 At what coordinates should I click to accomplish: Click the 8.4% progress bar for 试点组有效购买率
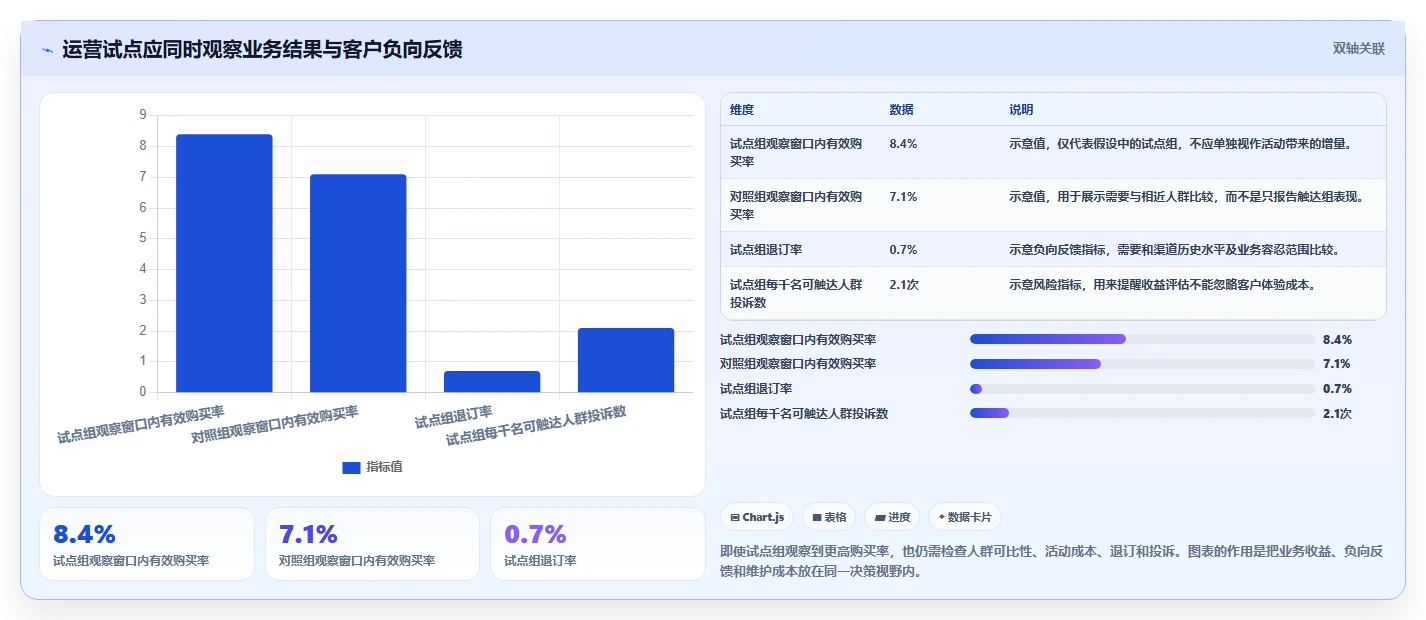coord(1142,339)
